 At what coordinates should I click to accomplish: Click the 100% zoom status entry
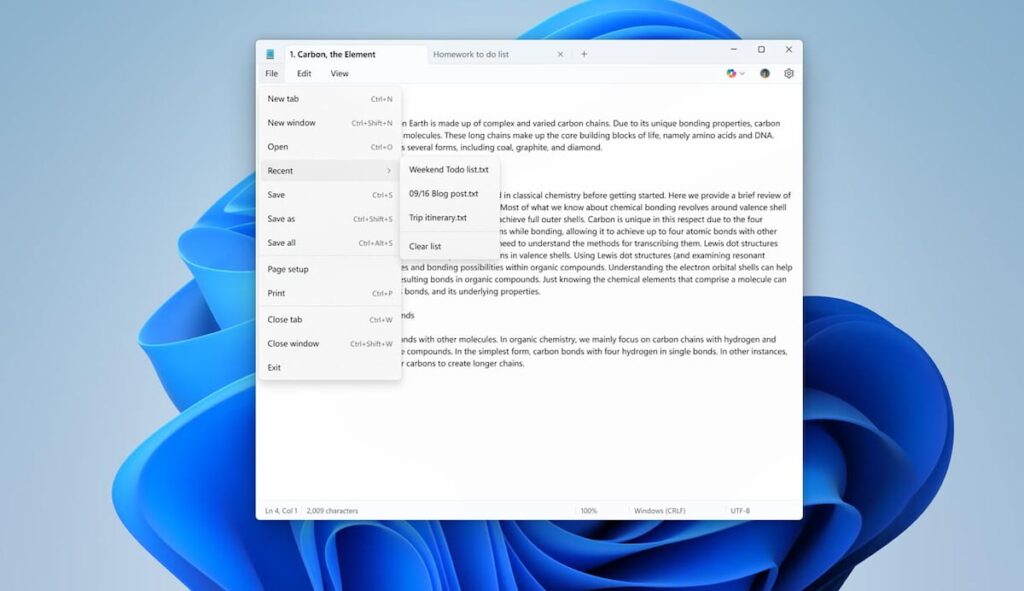click(x=588, y=511)
